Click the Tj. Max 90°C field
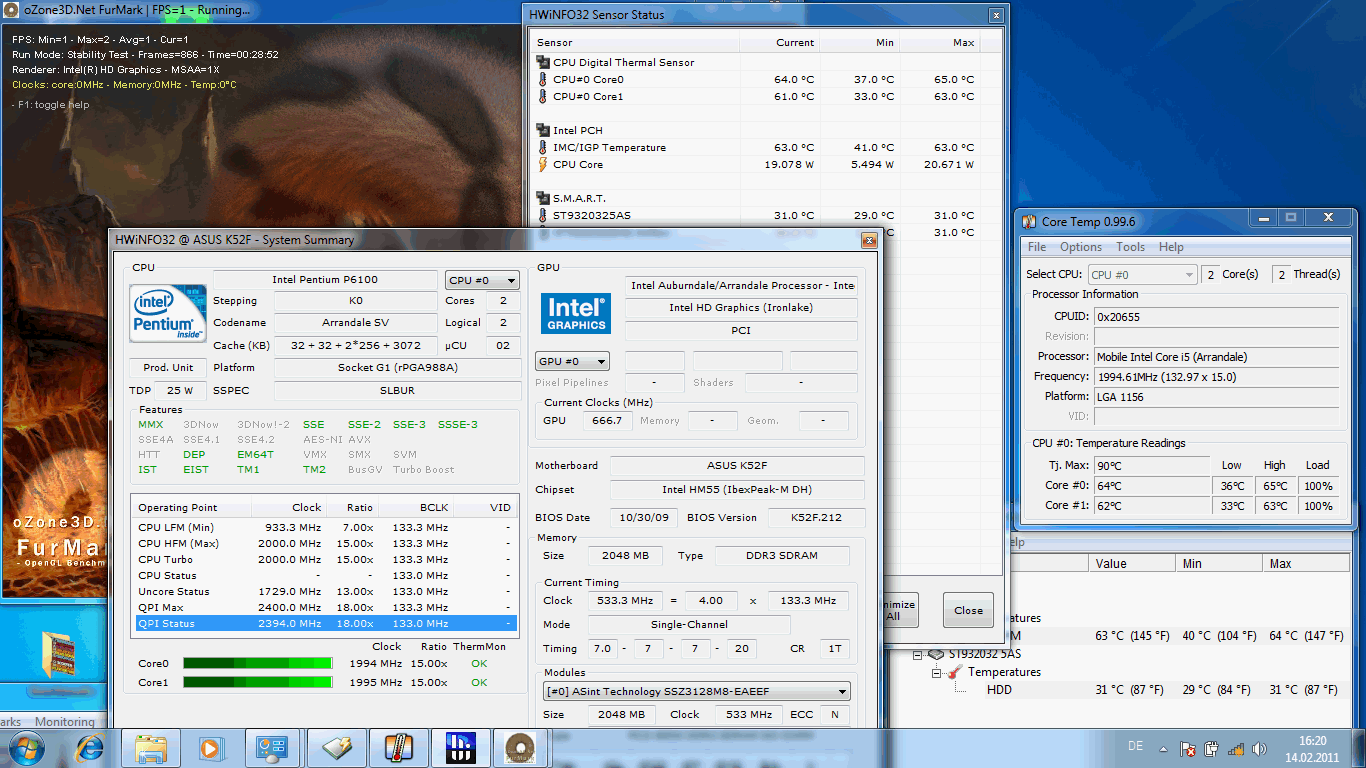1366x768 pixels. point(1152,465)
